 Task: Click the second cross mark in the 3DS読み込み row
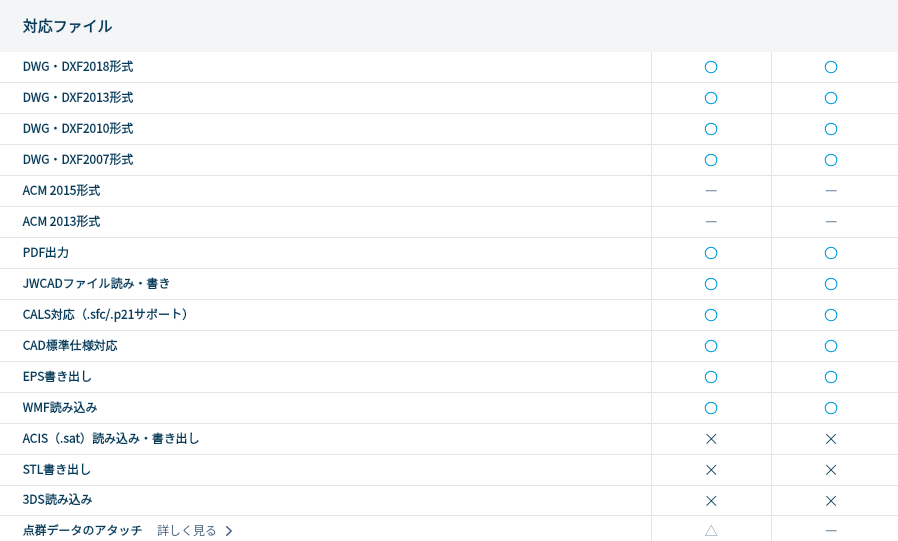[x=831, y=501]
